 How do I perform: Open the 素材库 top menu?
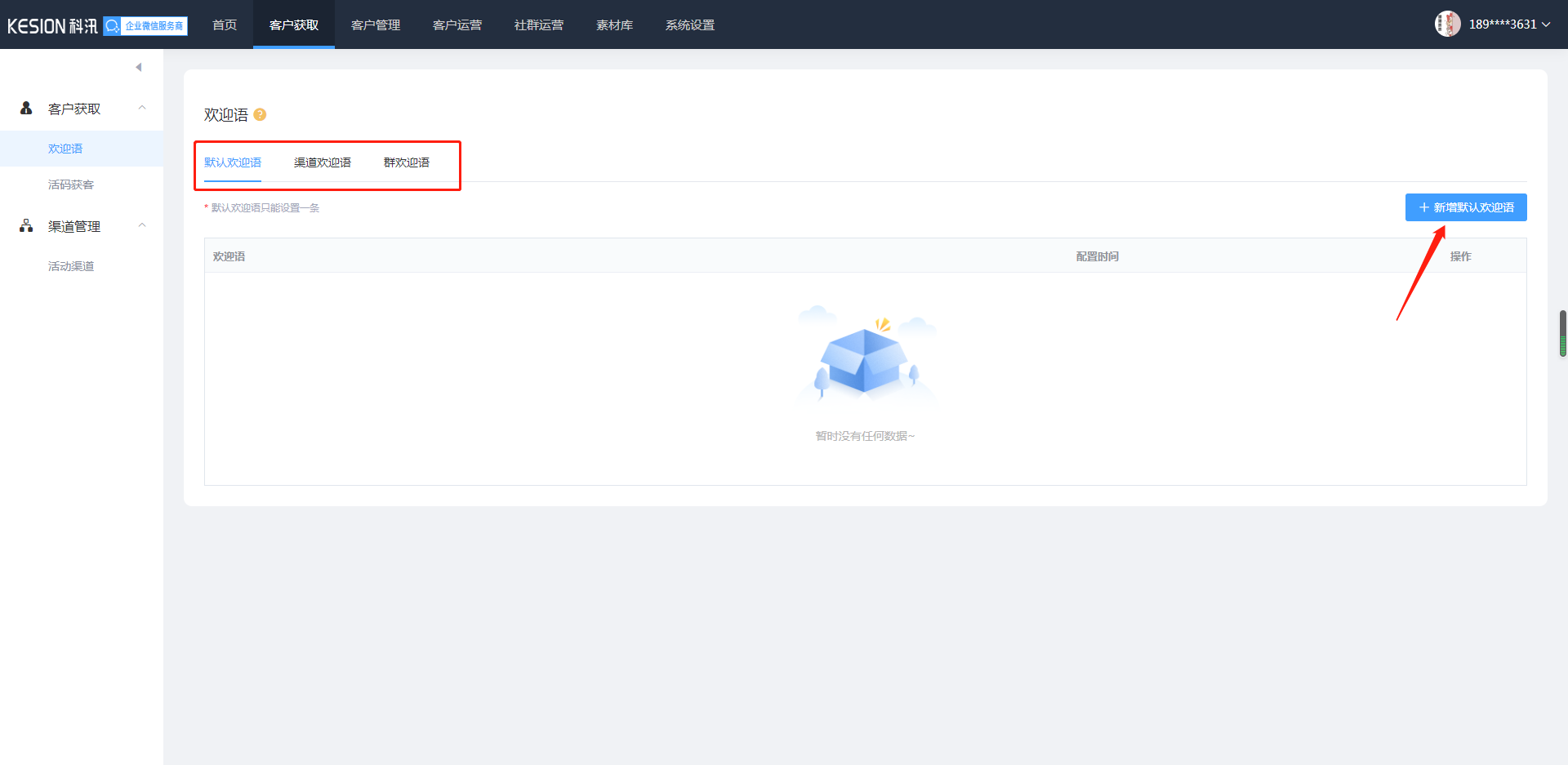click(x=614, y=25)
